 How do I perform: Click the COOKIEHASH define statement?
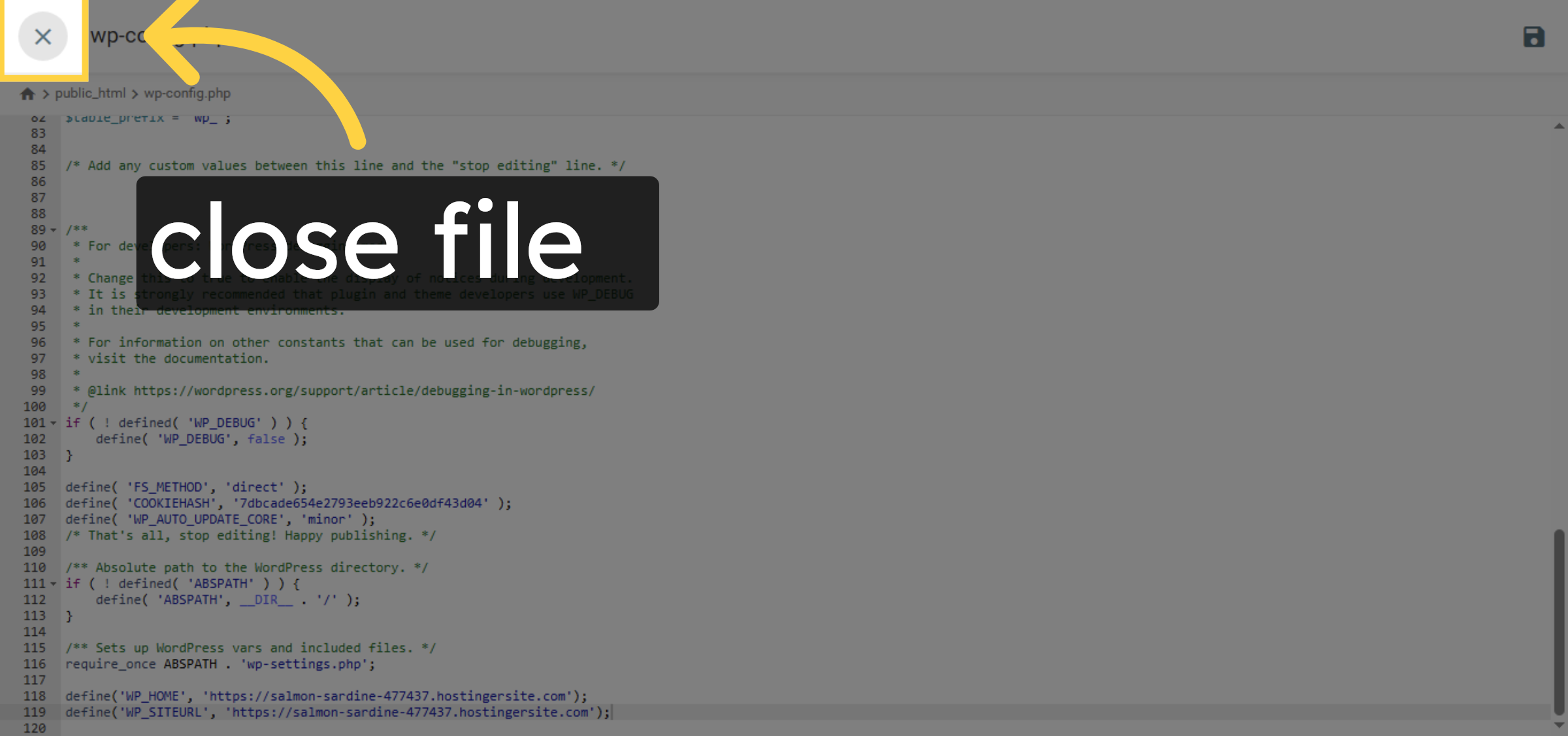tap(287, 503)
